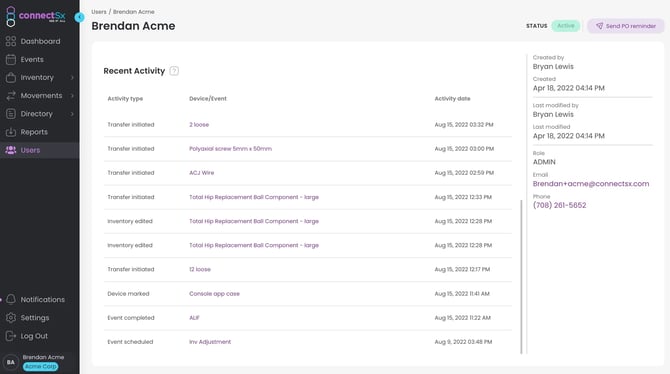Click the Aug 15, 2022 11:22 AM date
The width and height of the screenshot is (670, 374).
coord(462,318)
